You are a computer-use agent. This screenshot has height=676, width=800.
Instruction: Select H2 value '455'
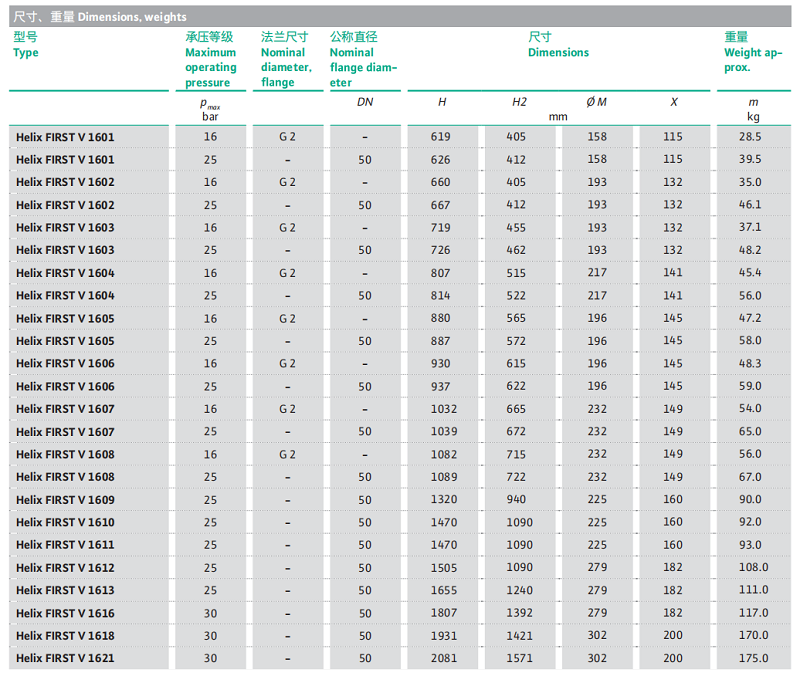516,228
